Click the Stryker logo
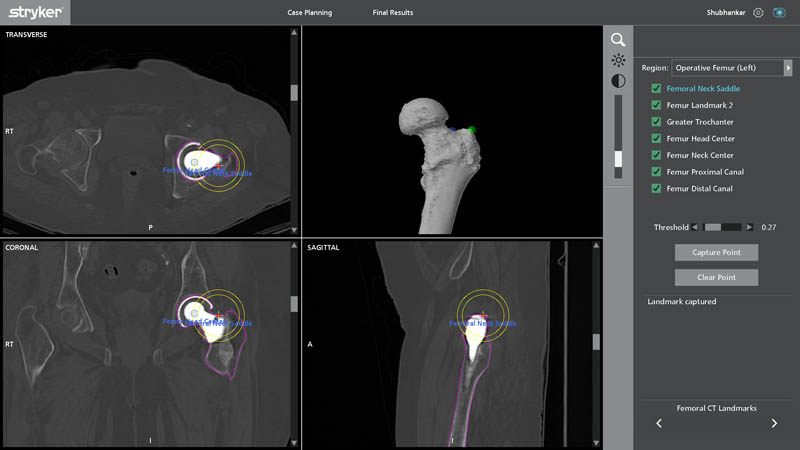Viewport: 800px width, 450px height. click(x=35, y=12)
